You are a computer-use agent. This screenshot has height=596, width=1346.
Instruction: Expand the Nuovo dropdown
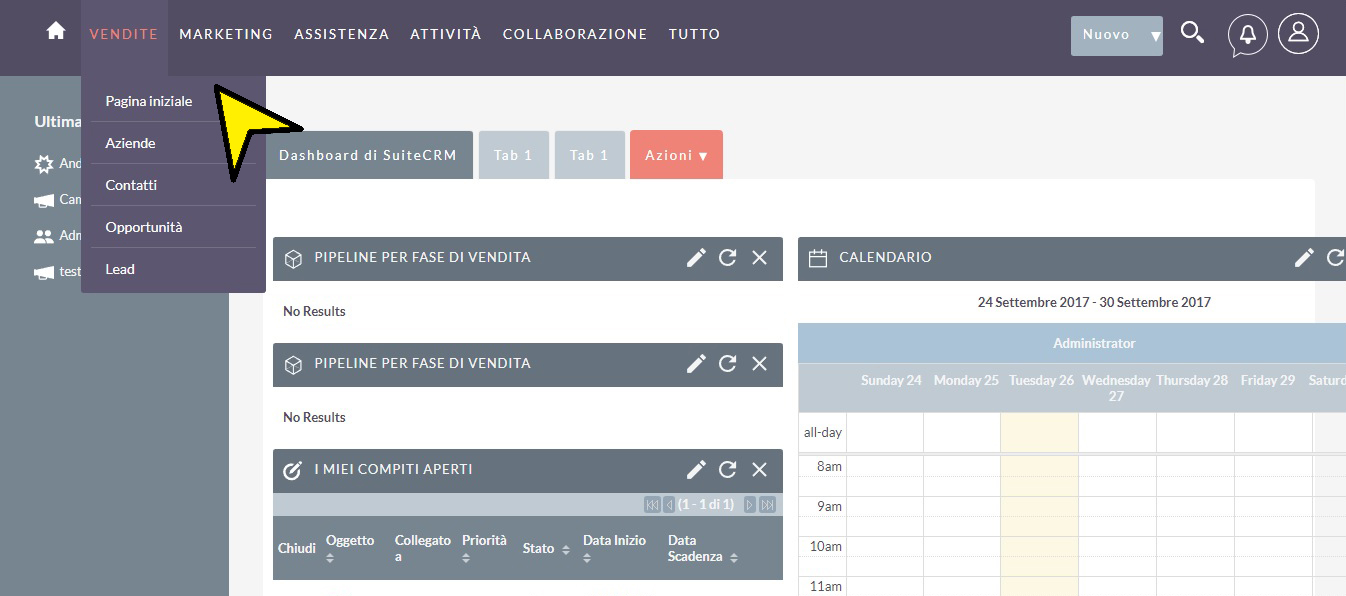[x=1116, y=35]
